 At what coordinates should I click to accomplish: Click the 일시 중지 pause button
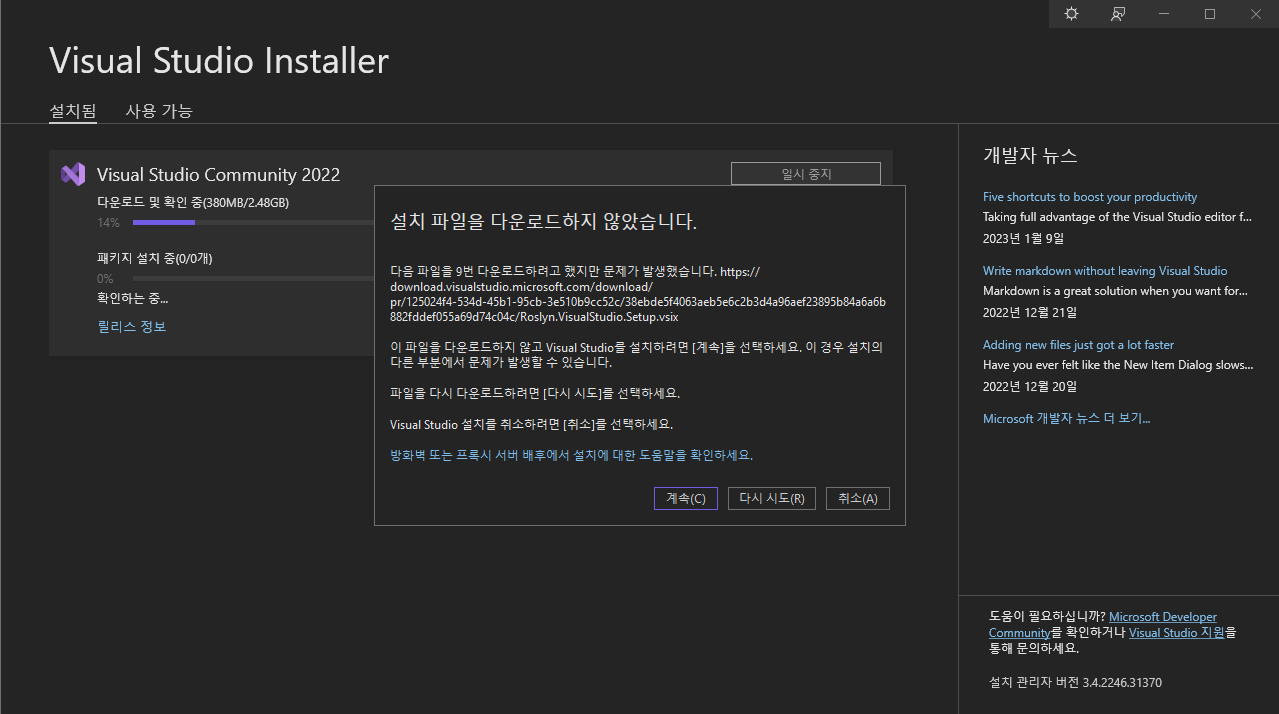click(x=806, y=173)
